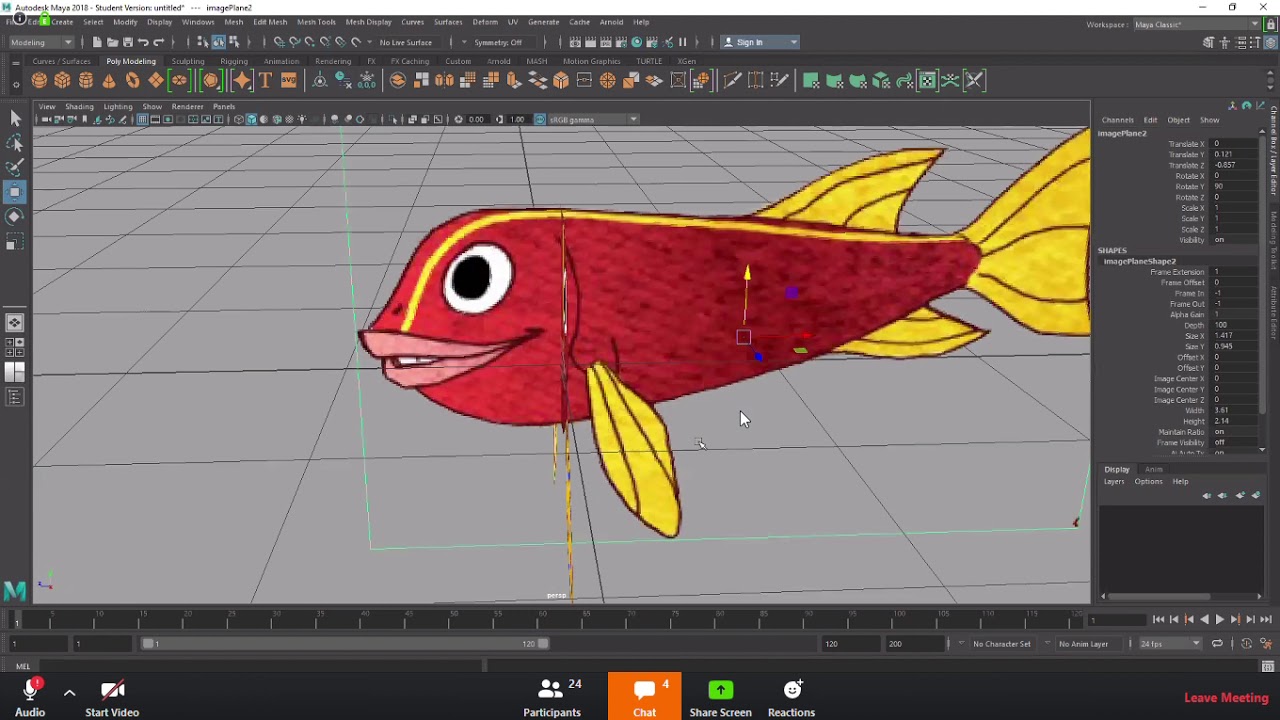The height and width of the screenshot is (720, 1280).
Task: Toggle the viewport grid display icon
Action: click(142, 120)
